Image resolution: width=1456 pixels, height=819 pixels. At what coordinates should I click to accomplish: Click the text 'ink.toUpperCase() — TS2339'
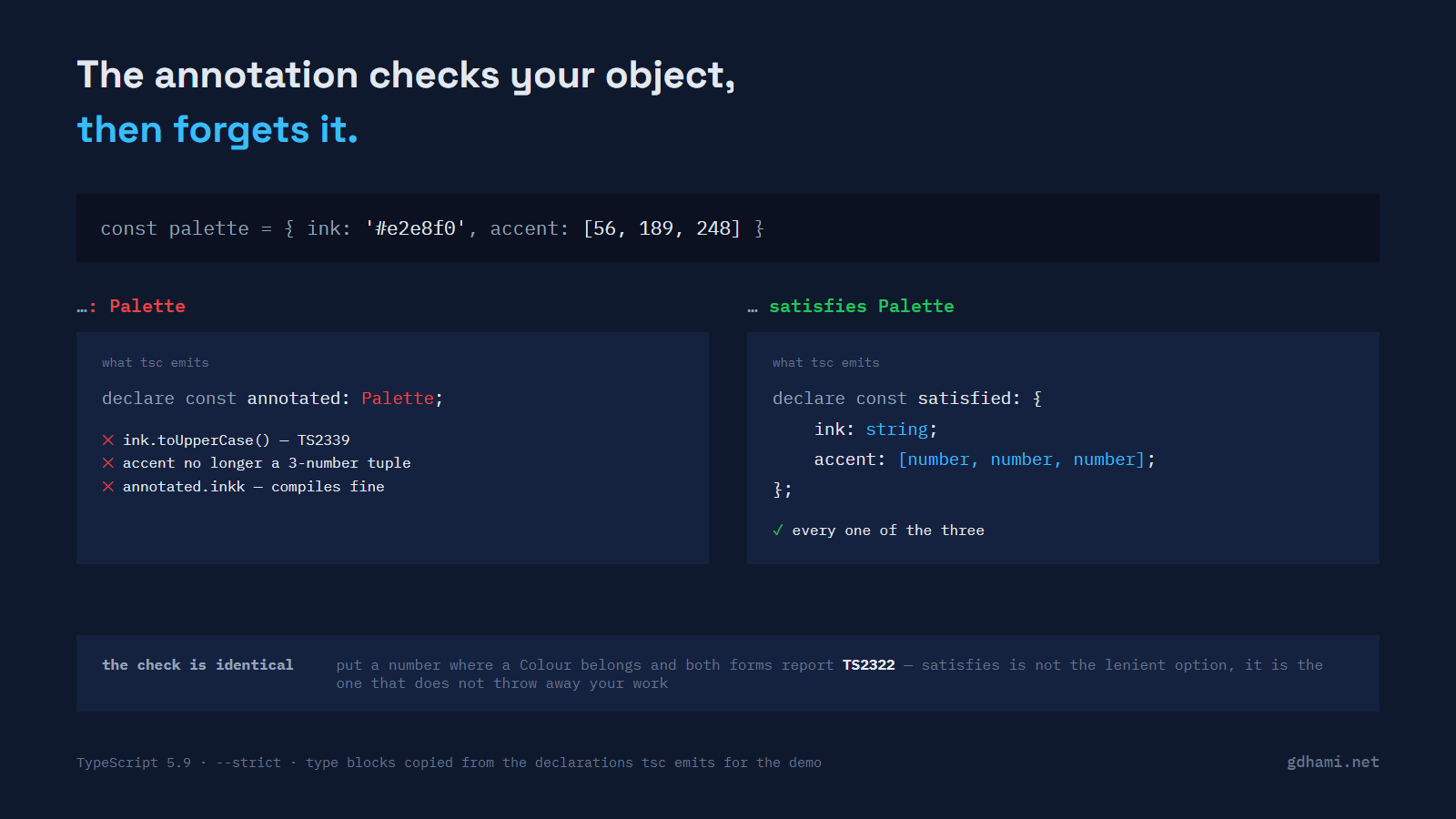click(237, 440)
